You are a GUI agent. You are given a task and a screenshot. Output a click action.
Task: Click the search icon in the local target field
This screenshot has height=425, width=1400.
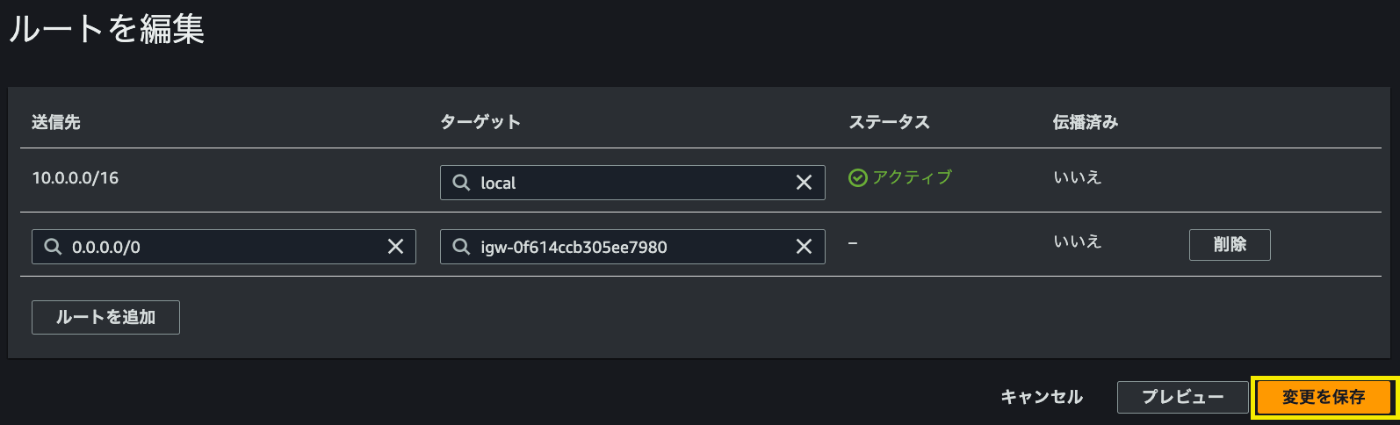[461, 183]
